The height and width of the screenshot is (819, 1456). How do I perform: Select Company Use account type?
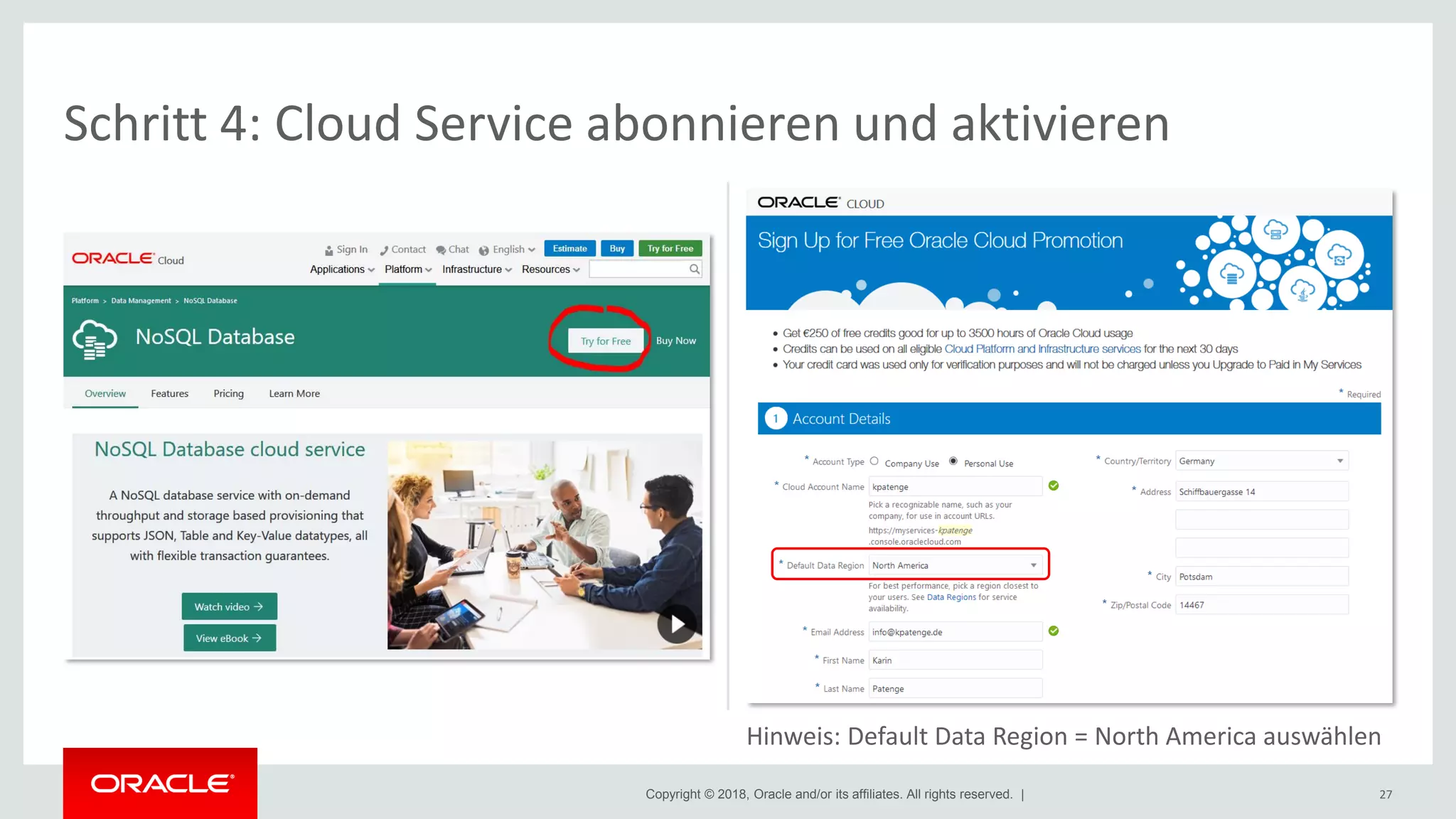pos(874,461)
